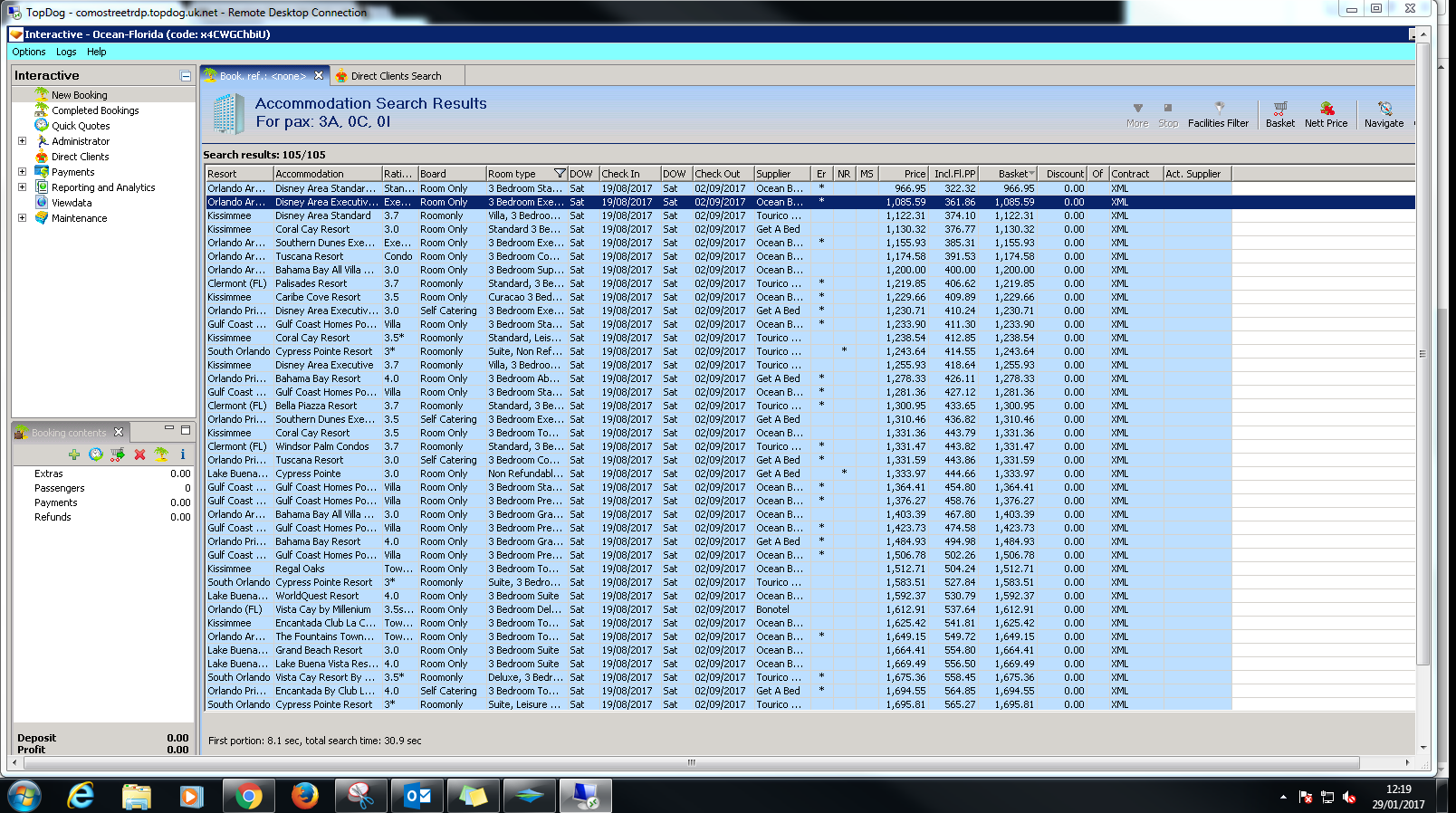This screenshot has height=813, width=1456.
Task: Select the WorldQuest Resort row
Action: 719,596
